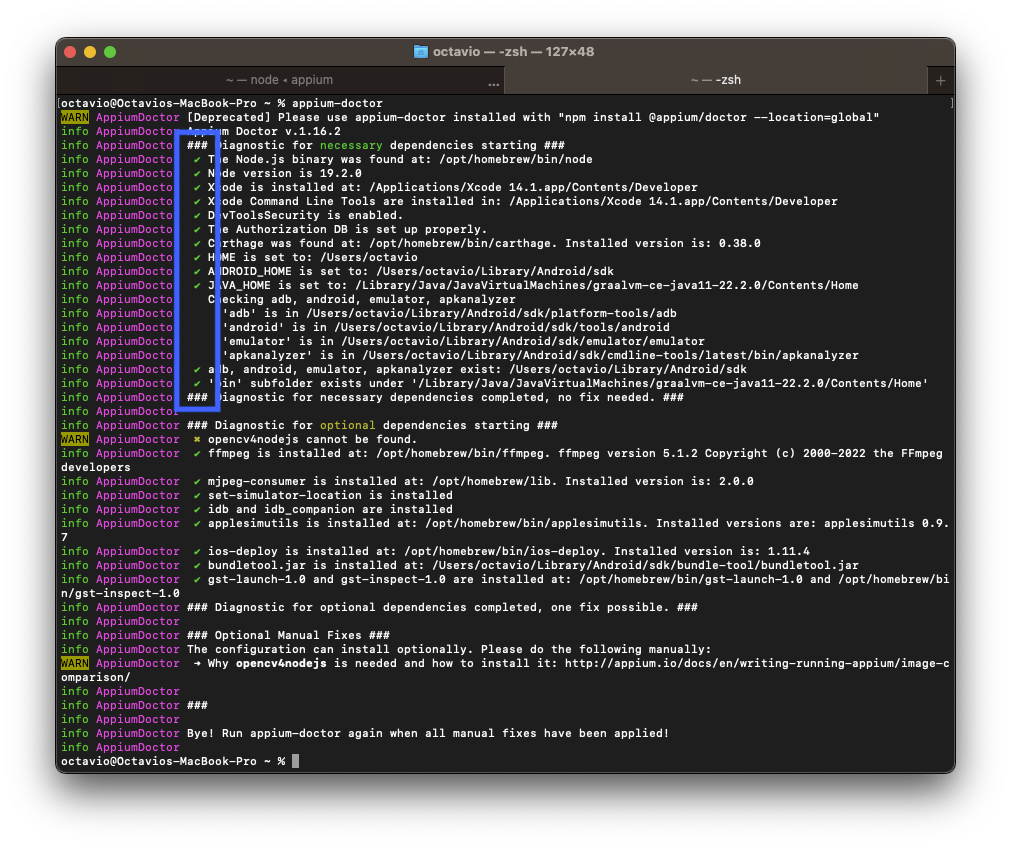Click 'bundletool.jar is installed at' line
This screenshot has height=847, width=1011.
[x=533, y=565]
